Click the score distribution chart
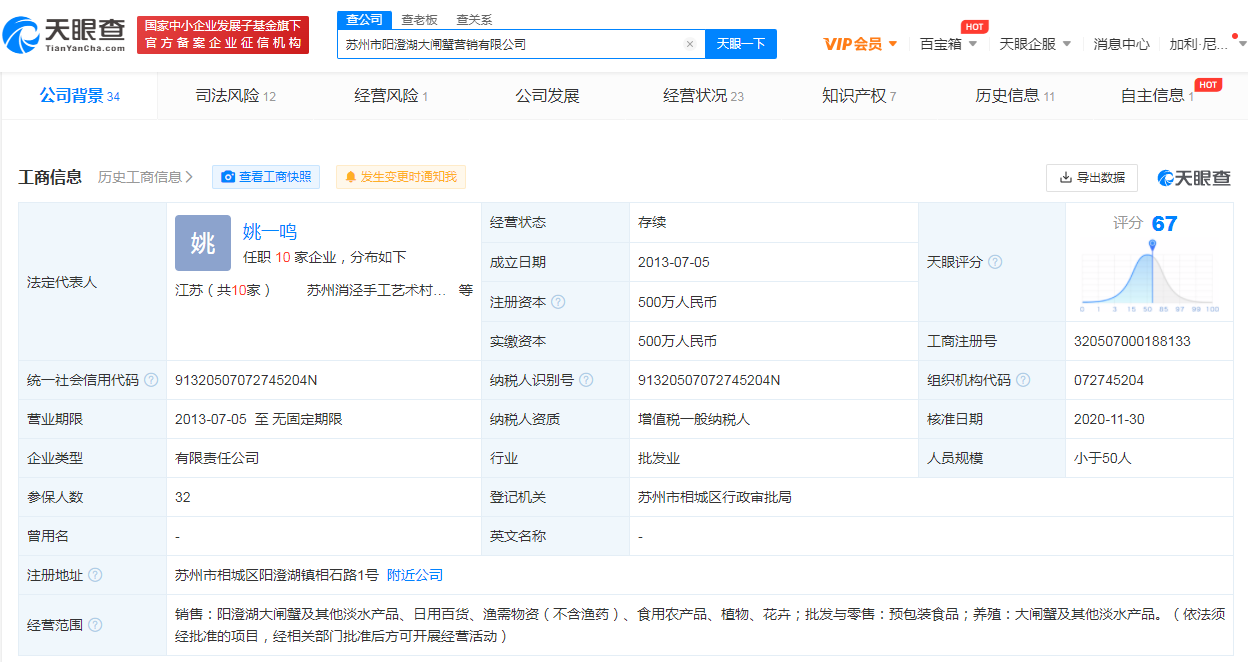This screenshot has width=1248, height=662. pyautogui.click(x=1151, y=275)
